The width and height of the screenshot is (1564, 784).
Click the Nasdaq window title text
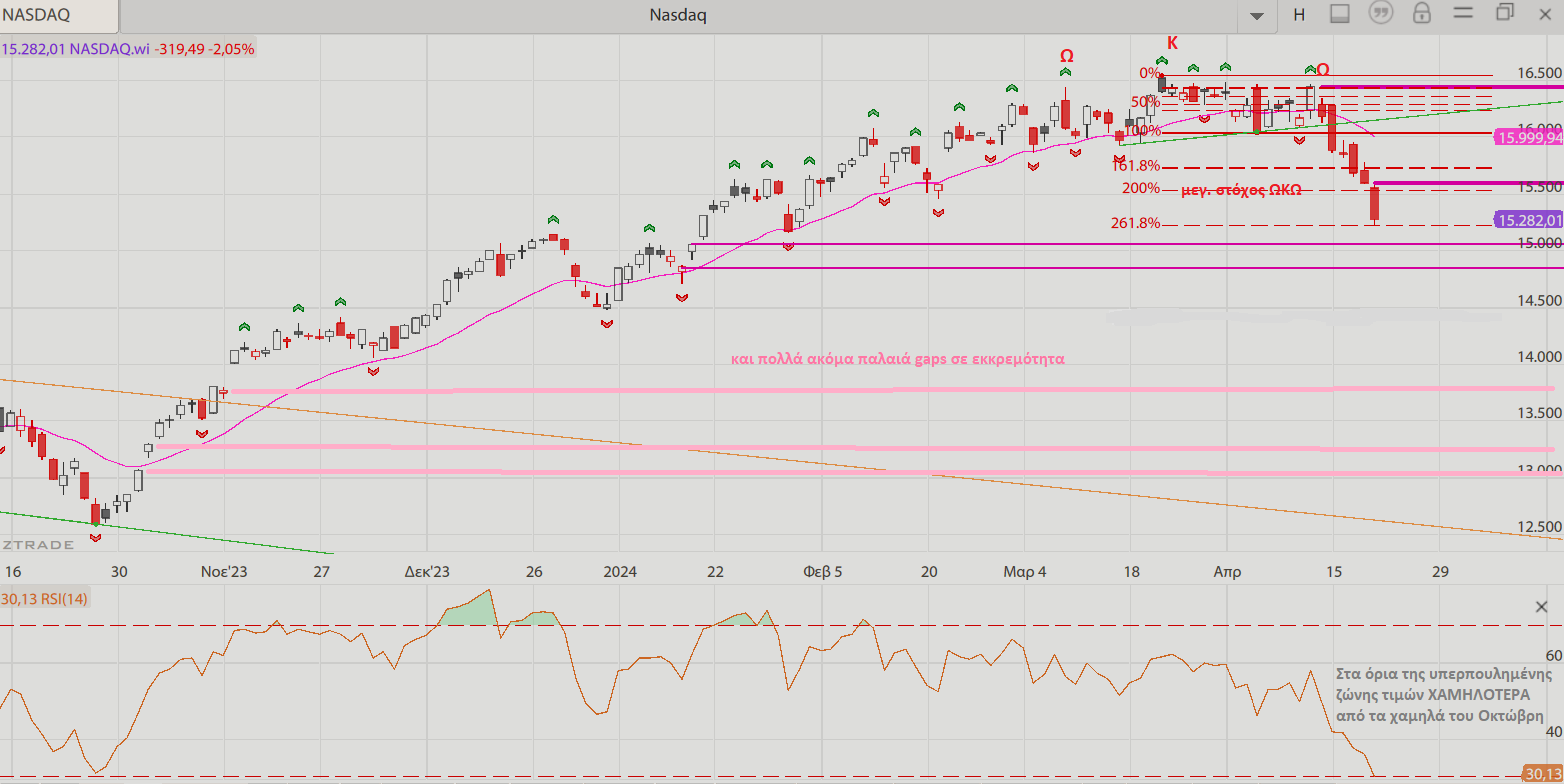(x=679, y=14)
